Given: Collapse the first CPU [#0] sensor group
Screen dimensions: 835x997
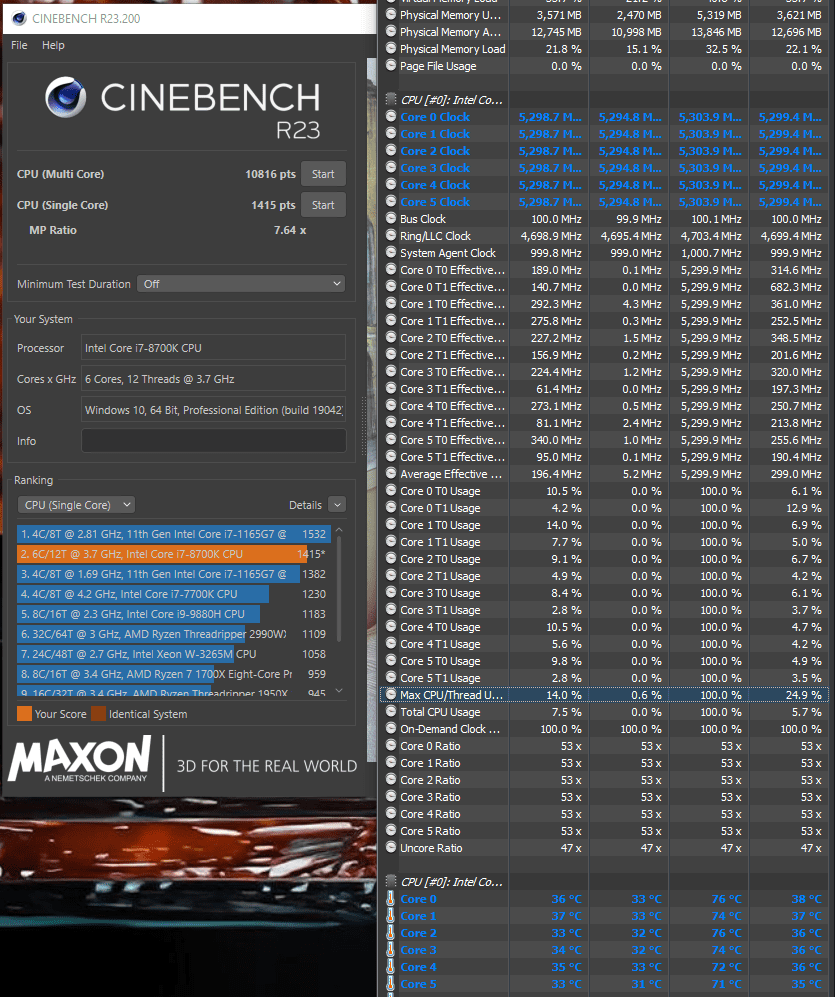Looking at the screenshot, I should click(391, 100).
